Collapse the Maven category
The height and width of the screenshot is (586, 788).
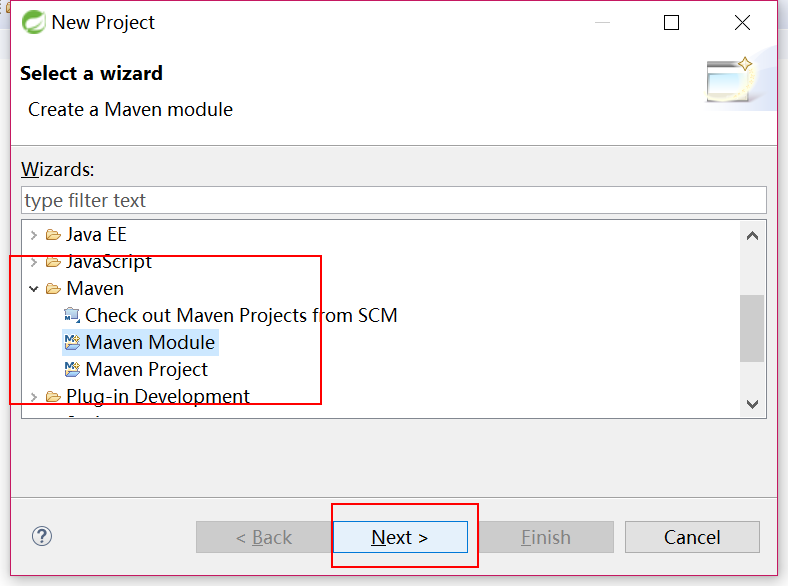tap(34, 288)
